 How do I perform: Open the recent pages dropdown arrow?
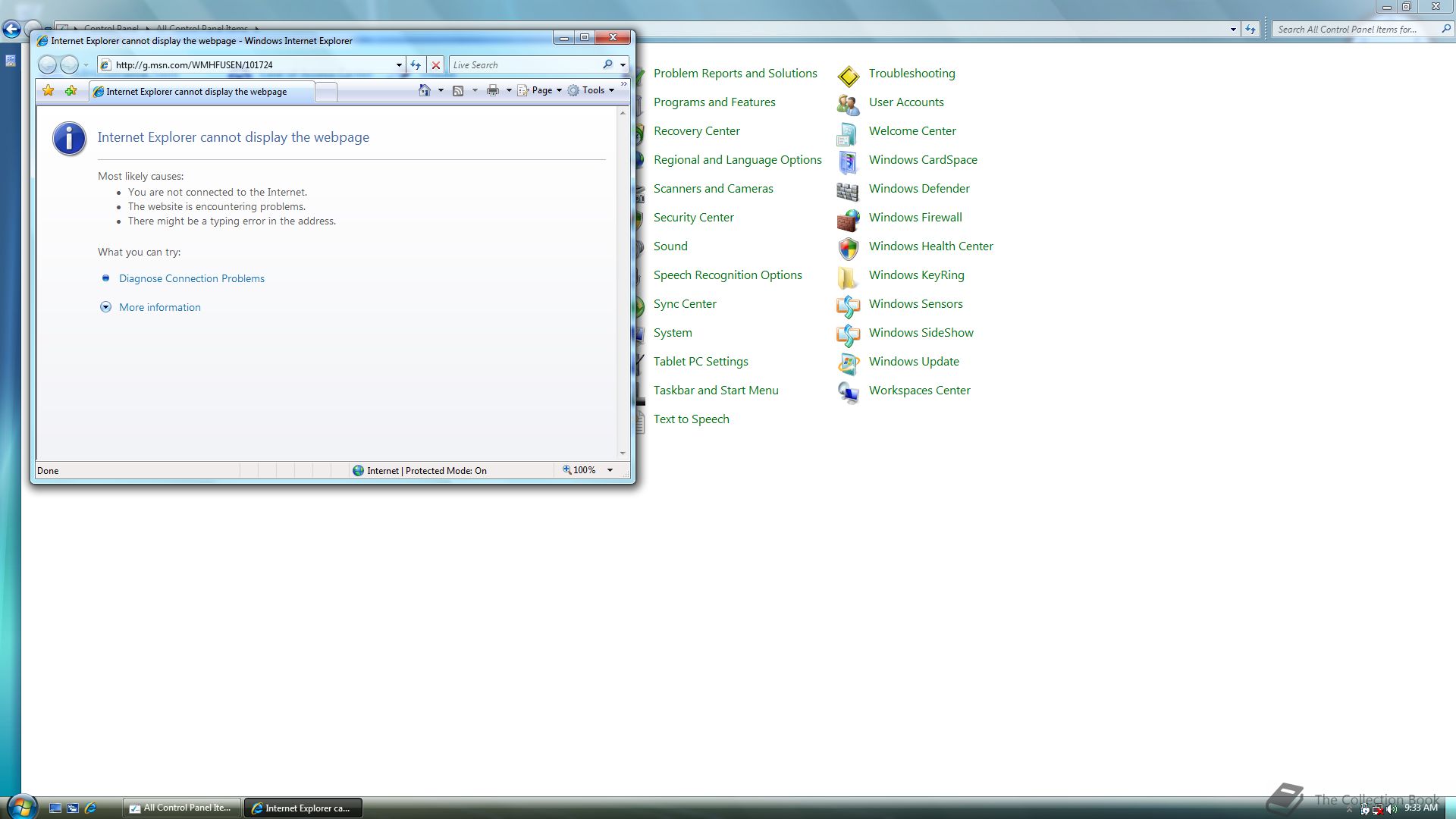86,65
